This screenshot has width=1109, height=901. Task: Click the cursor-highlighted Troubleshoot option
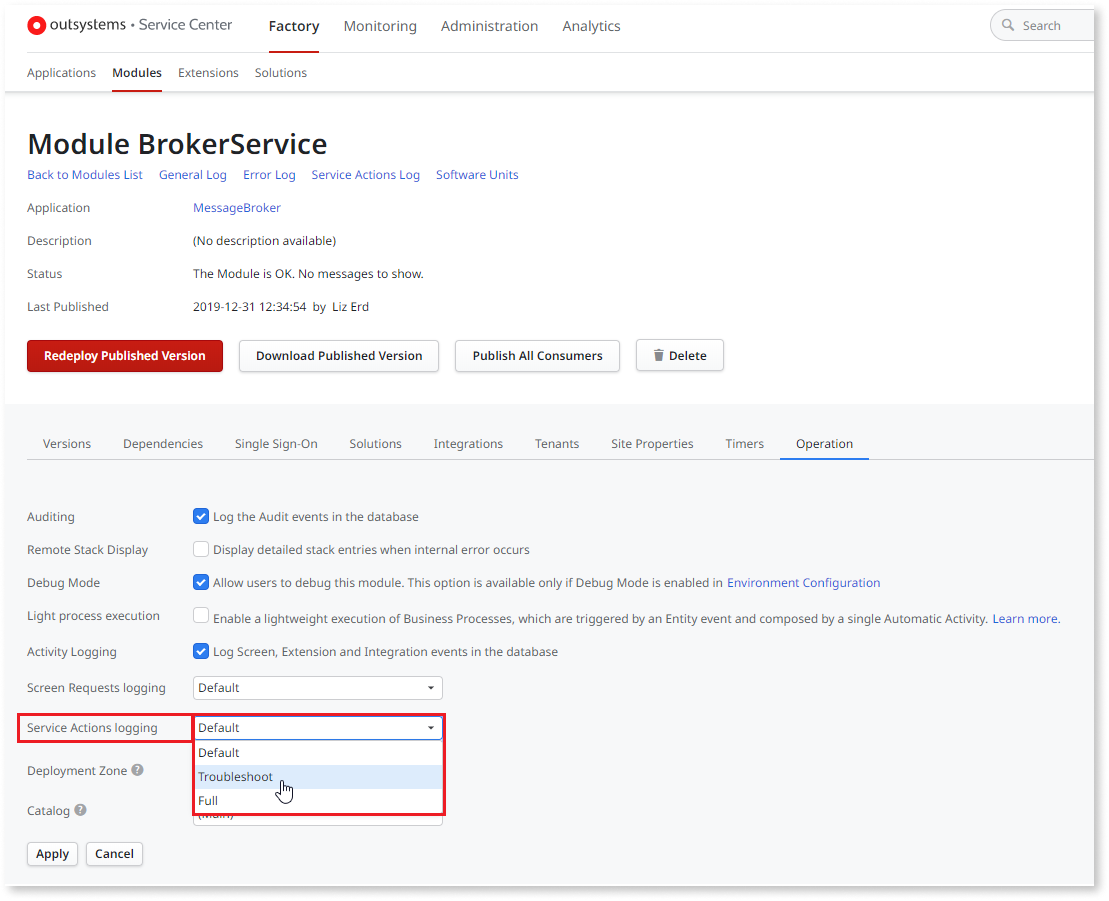click(x=235, y=776)
